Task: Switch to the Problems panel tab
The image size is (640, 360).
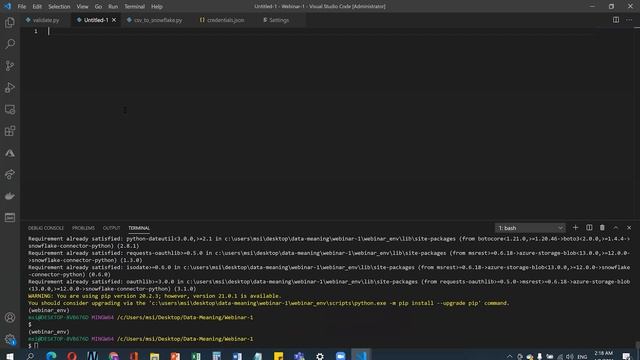Action: tap(83, 228)
